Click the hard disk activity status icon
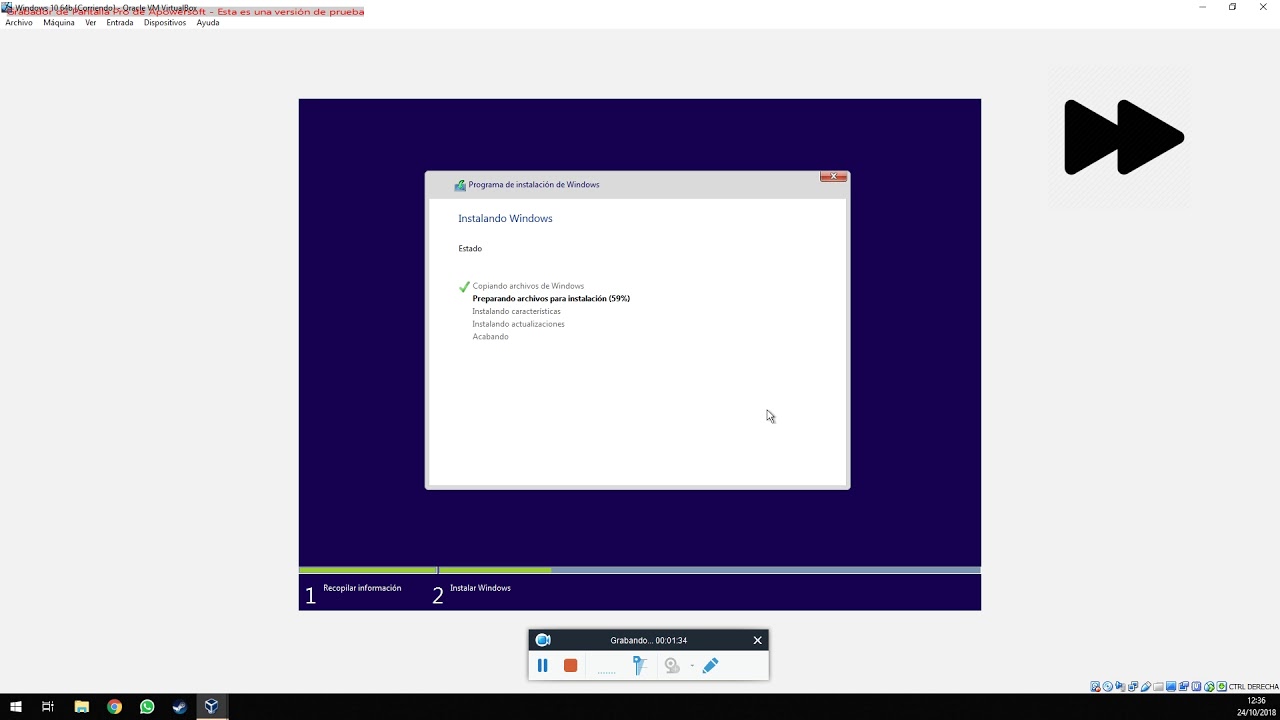 [1095, 686]
